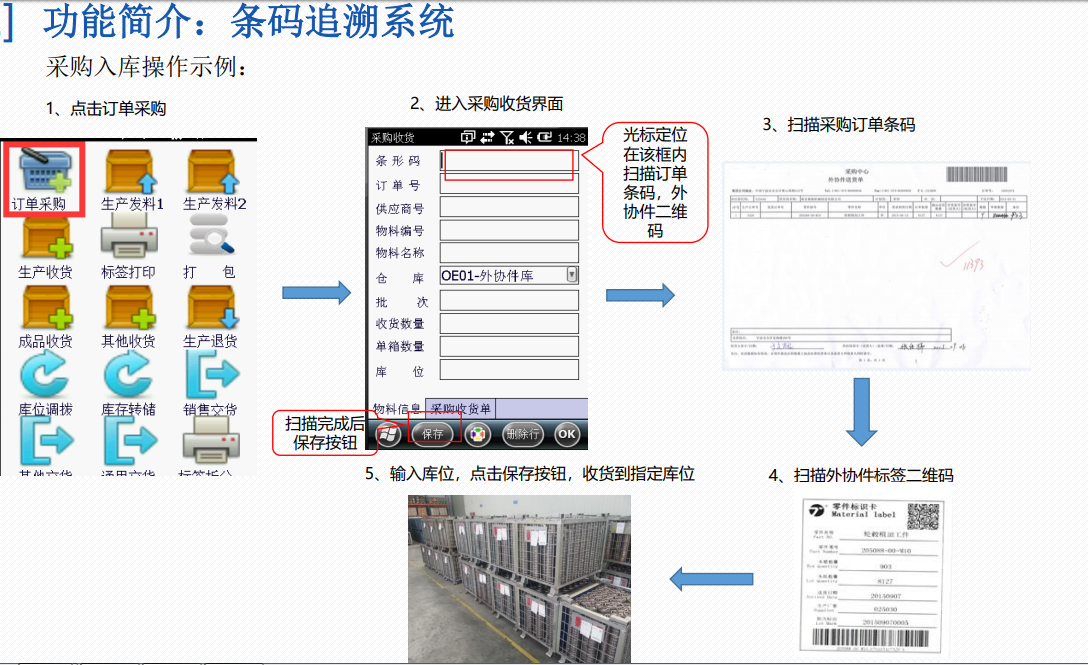
Task: Focus the 供应商号 input field
Action: (509, 208)
